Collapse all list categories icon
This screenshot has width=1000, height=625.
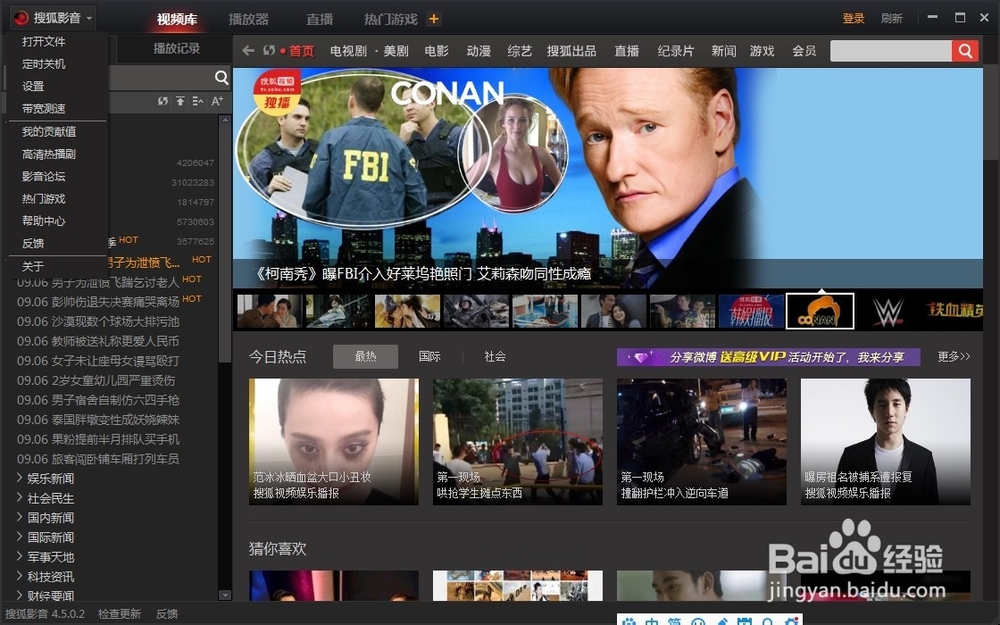[198, 101]
